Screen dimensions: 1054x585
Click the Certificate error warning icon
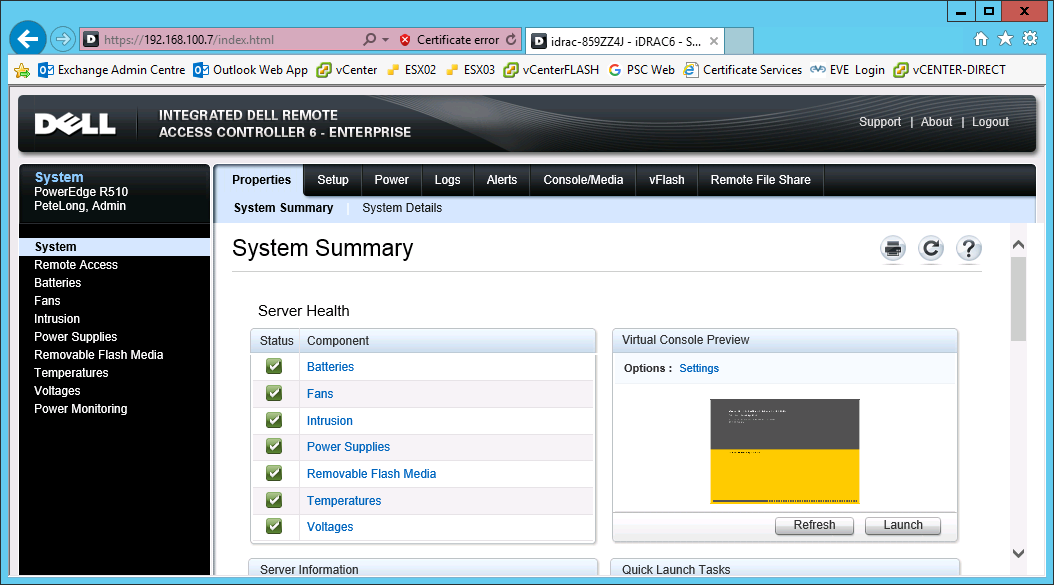click(405, 40)
